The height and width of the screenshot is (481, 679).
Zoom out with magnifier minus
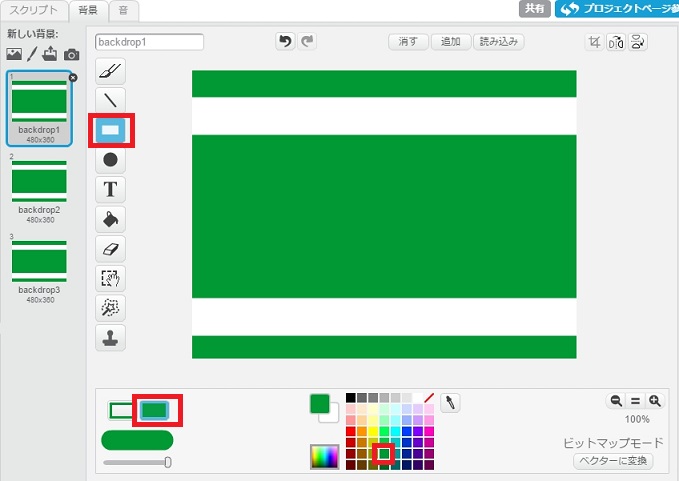pyautogui.click(x=616, y=401)
